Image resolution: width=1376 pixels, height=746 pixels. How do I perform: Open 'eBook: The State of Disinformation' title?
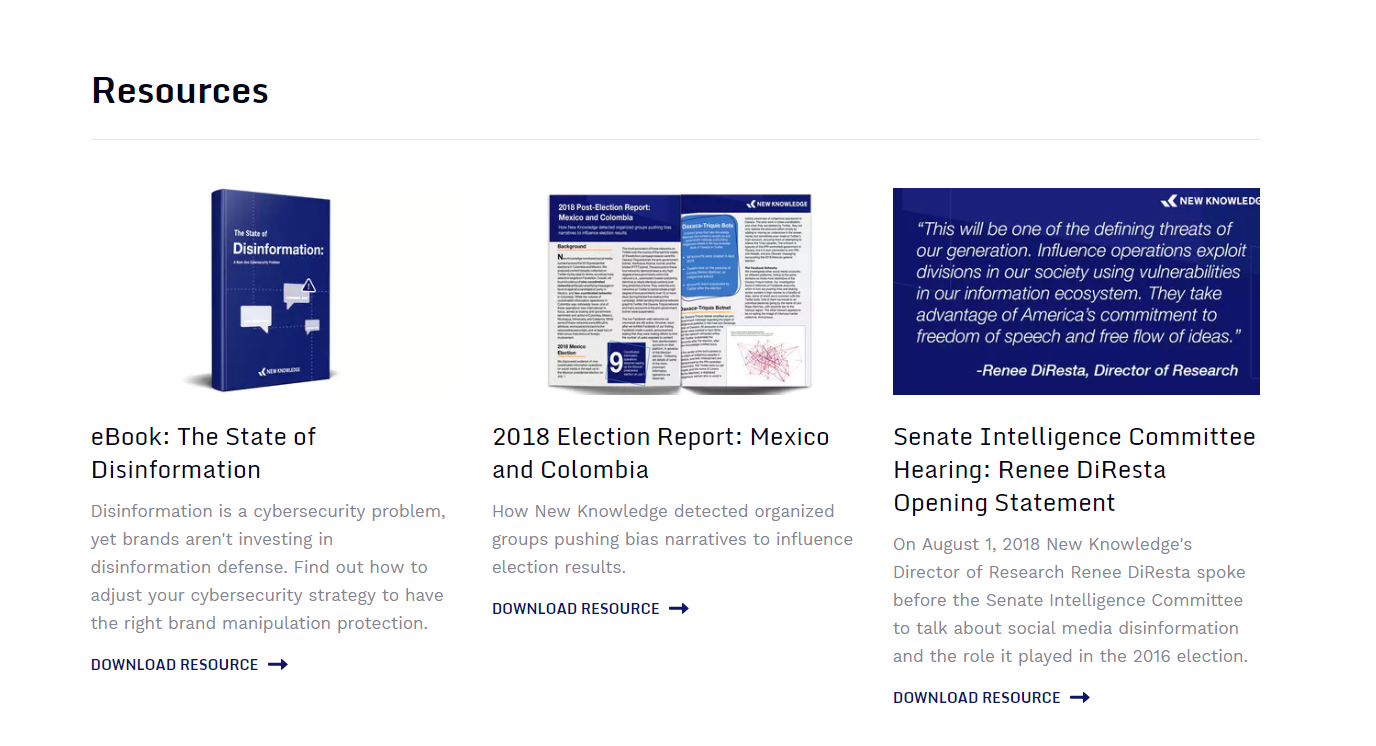coord(204,453)
